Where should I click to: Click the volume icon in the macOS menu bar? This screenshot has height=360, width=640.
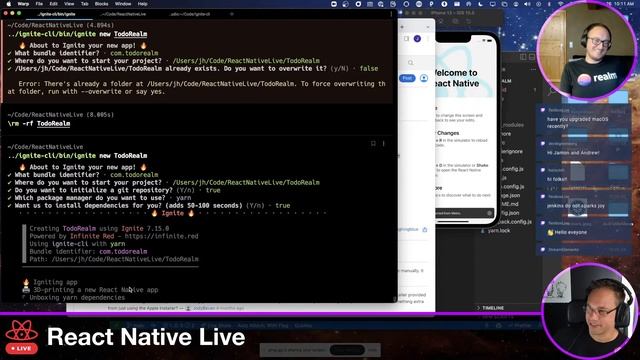527,4
